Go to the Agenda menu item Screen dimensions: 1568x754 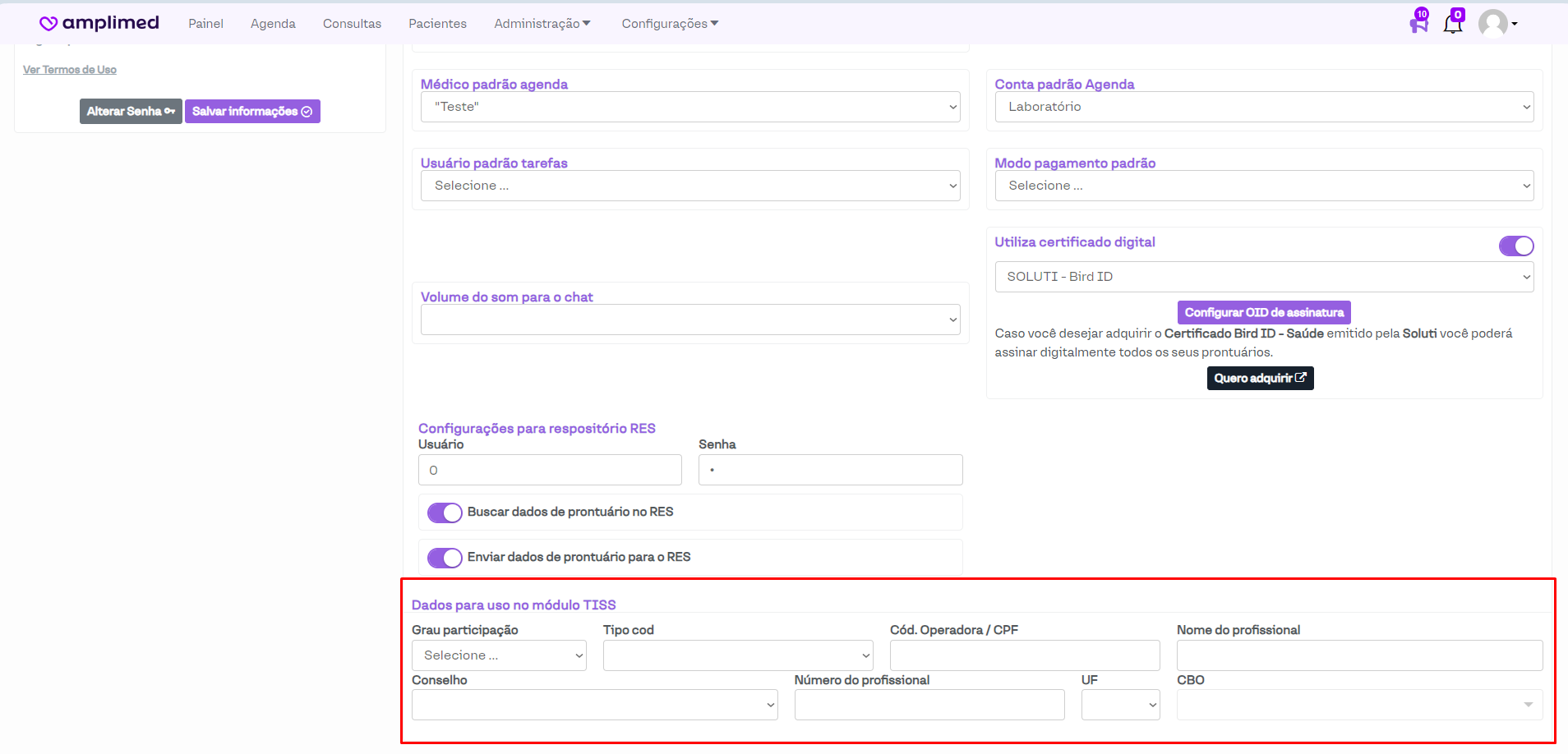(x=273, y=24)
